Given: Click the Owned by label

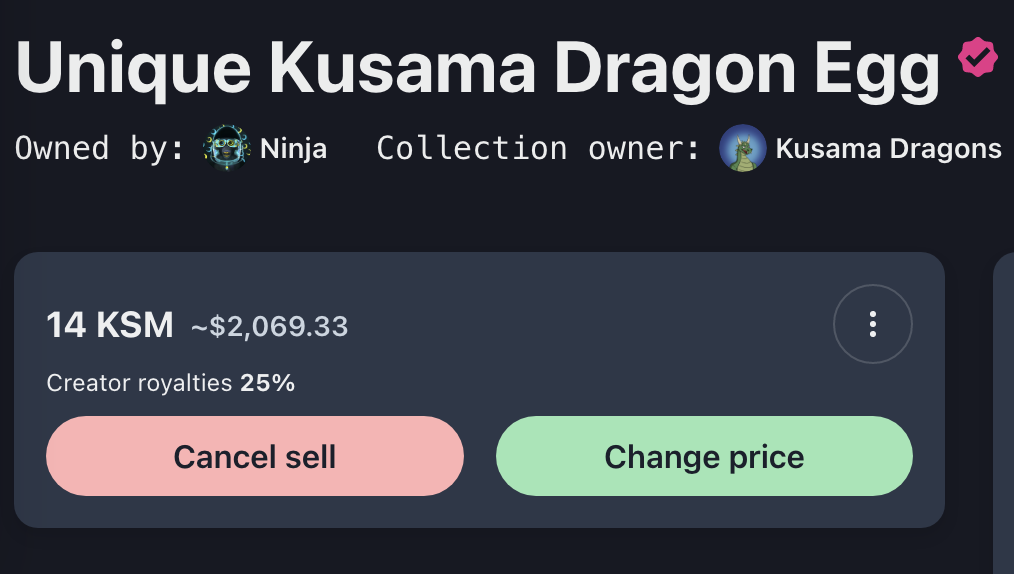Looking at the screenshot, I should (x=100, y=150).
